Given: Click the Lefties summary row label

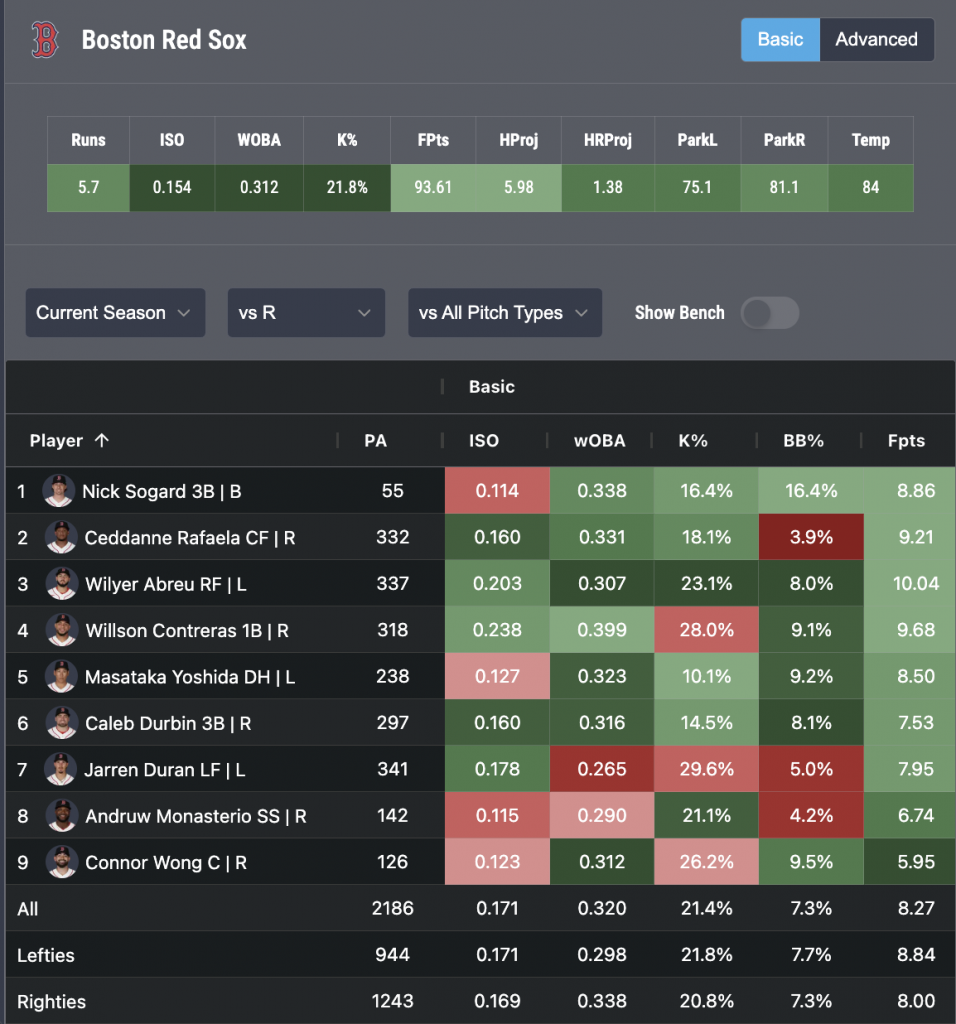Looking at the screenshot, I should click(46, 955).
